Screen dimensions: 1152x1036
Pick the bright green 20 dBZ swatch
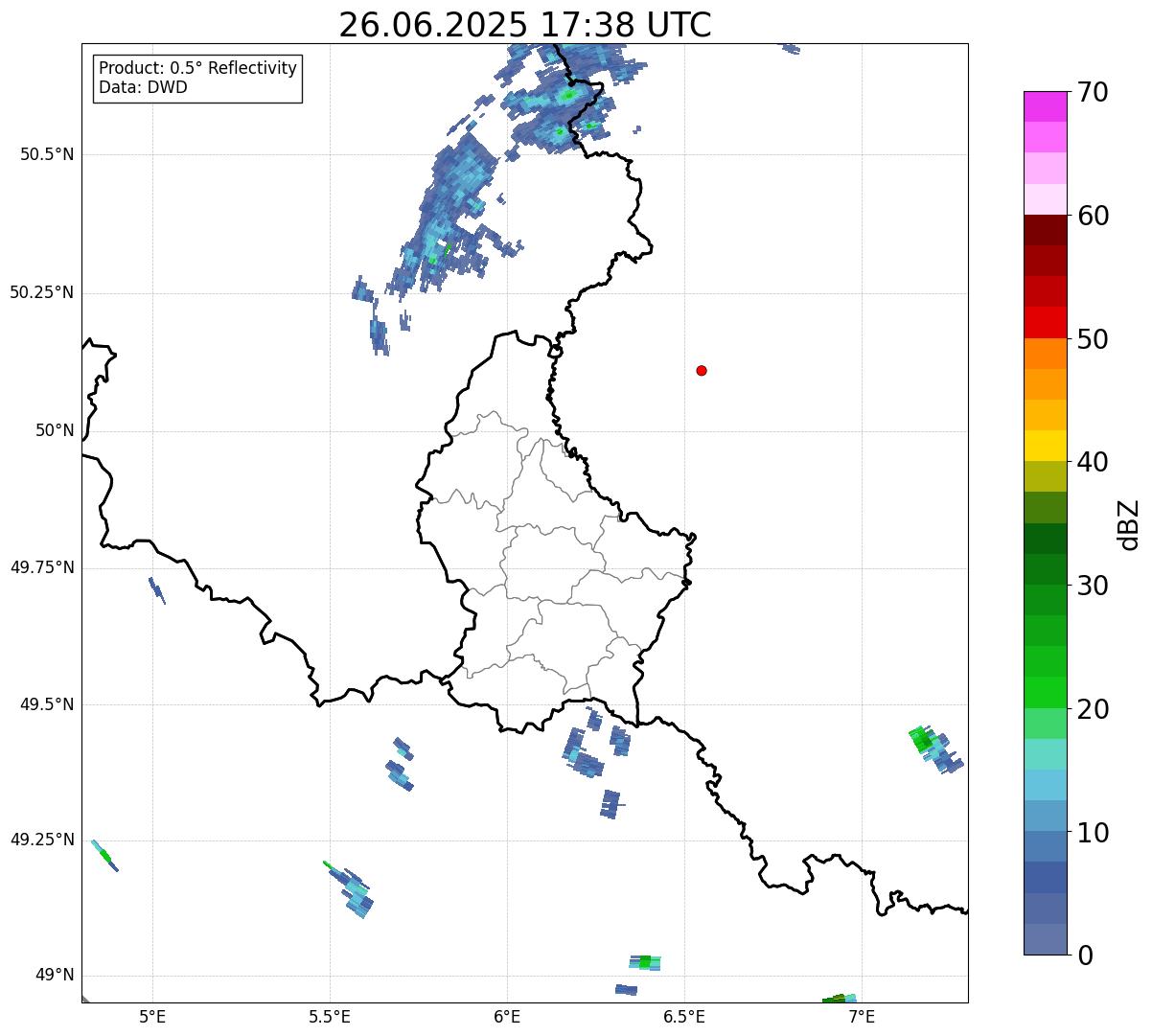click(x=1045, y=692)
